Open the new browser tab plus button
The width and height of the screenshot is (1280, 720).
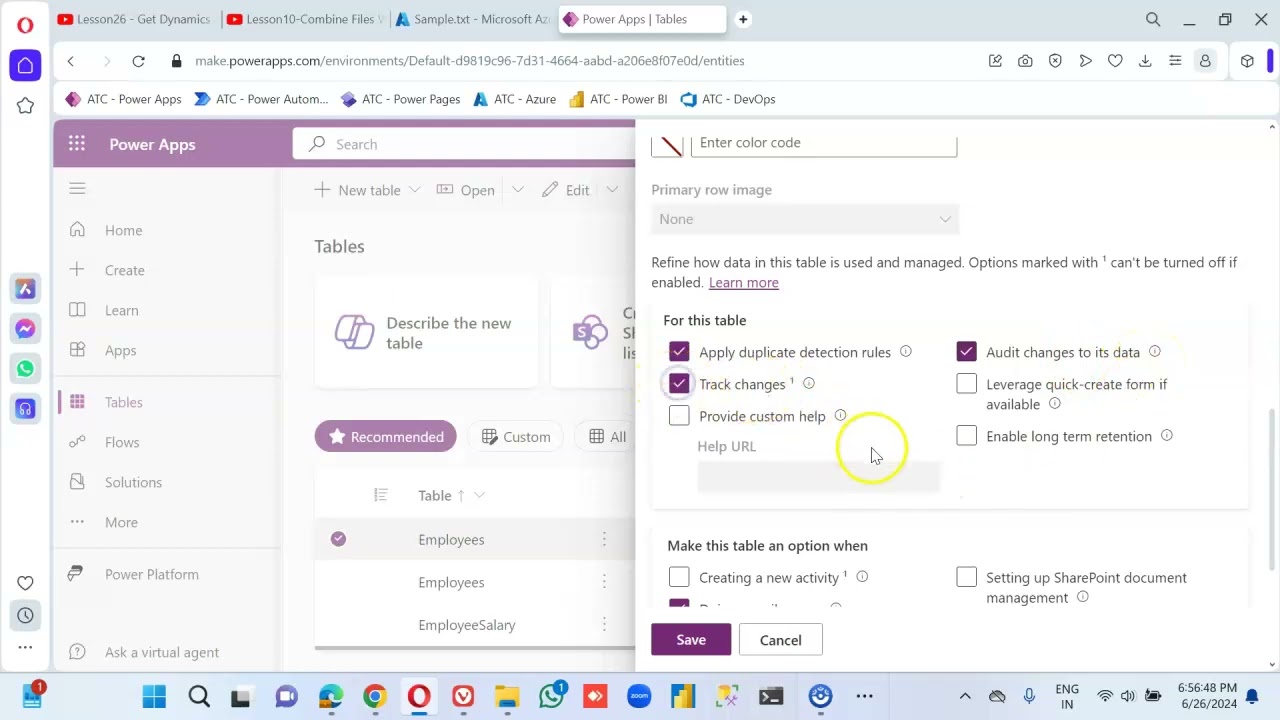743,19
